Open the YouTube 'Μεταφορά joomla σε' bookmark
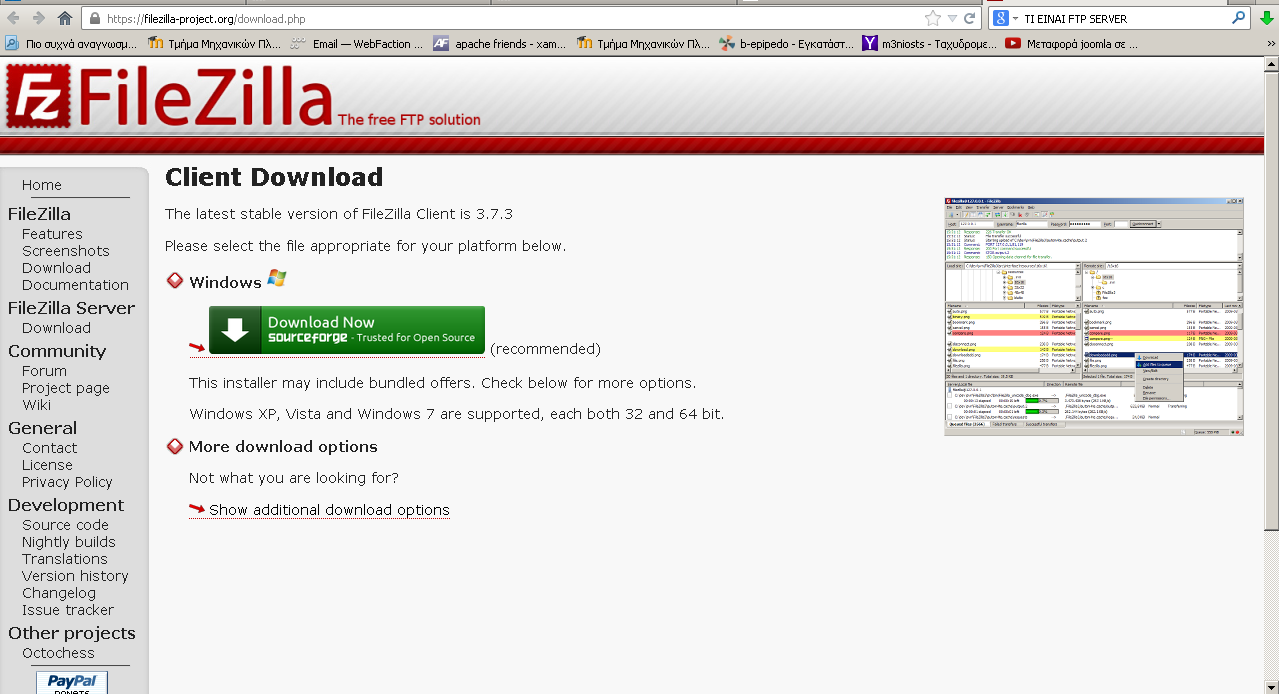This screenshot has height=694, width=1279. [1072, 43]
